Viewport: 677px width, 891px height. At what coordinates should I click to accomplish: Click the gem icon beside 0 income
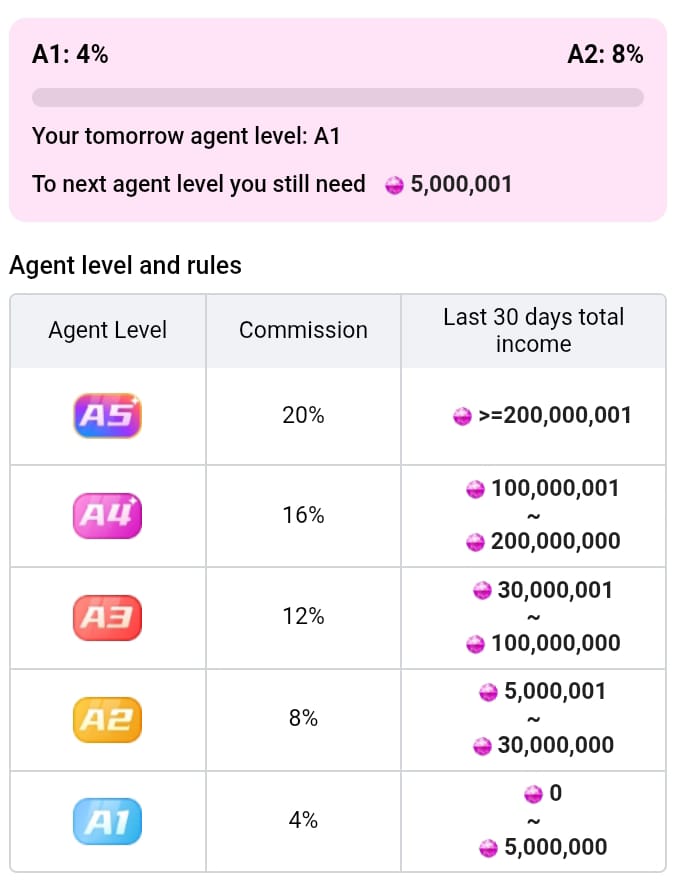tap(533, 794)
